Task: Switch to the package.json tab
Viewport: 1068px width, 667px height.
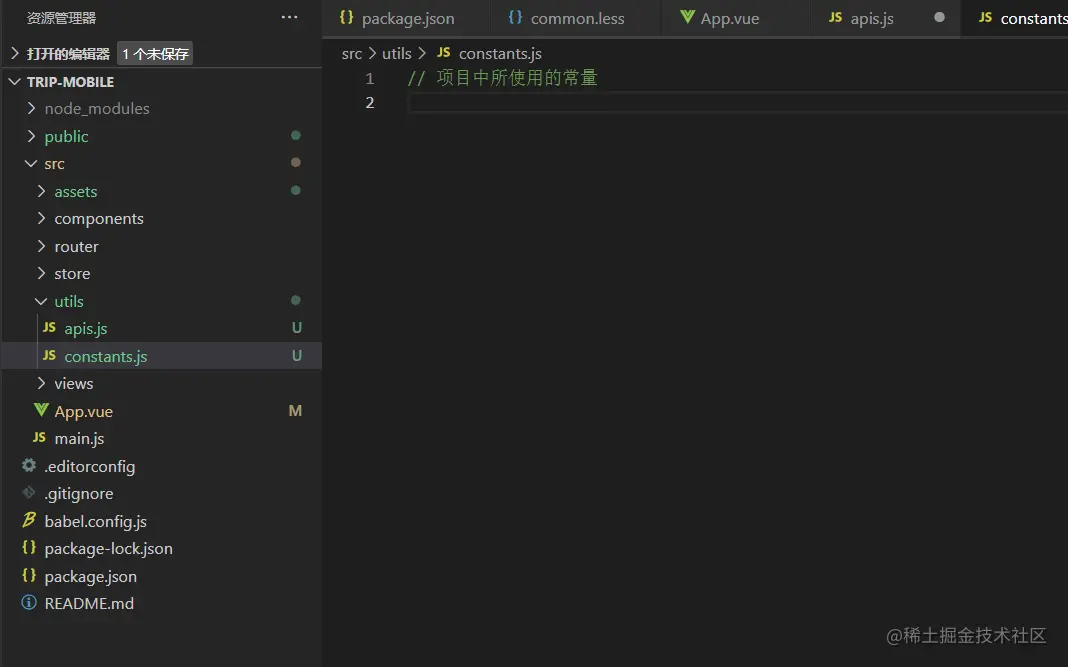Action: tap(405, 18)
